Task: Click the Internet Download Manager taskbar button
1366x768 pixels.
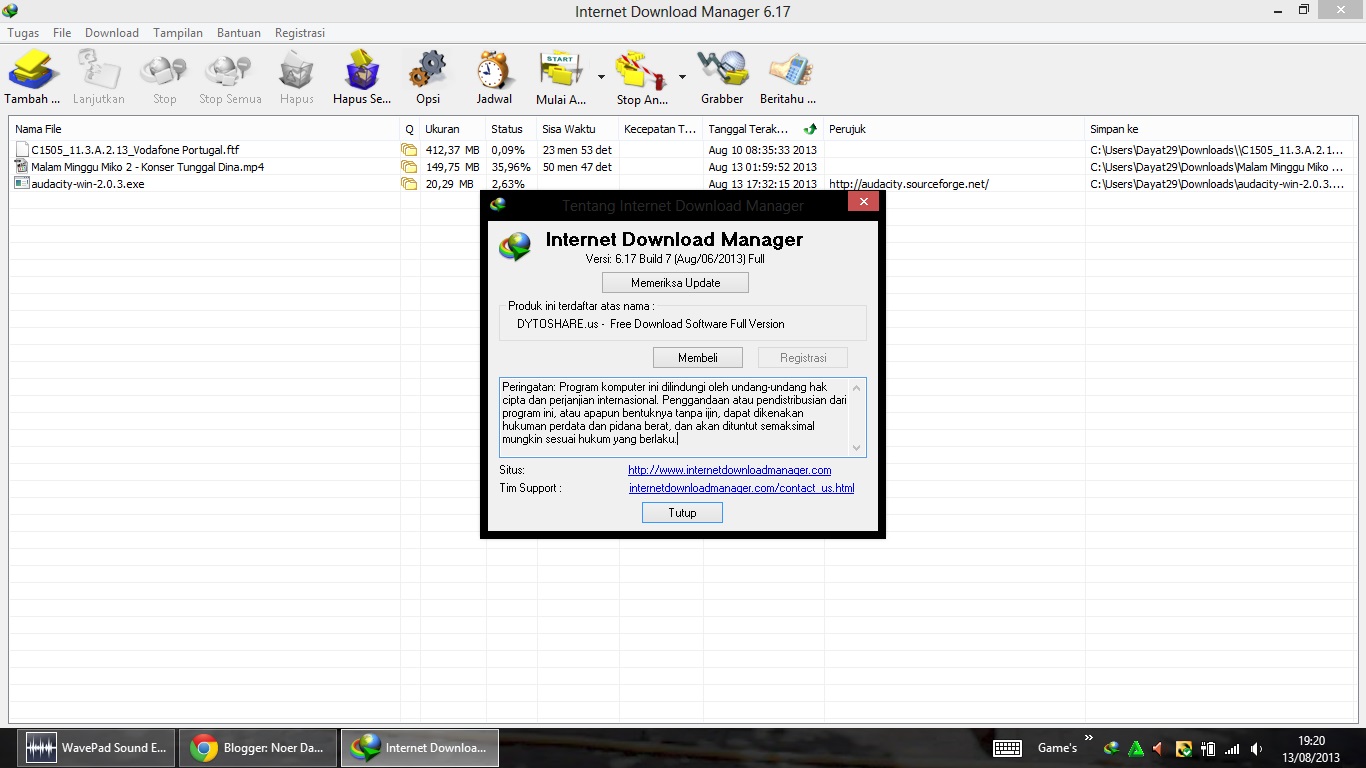Action: pos(420,748)
